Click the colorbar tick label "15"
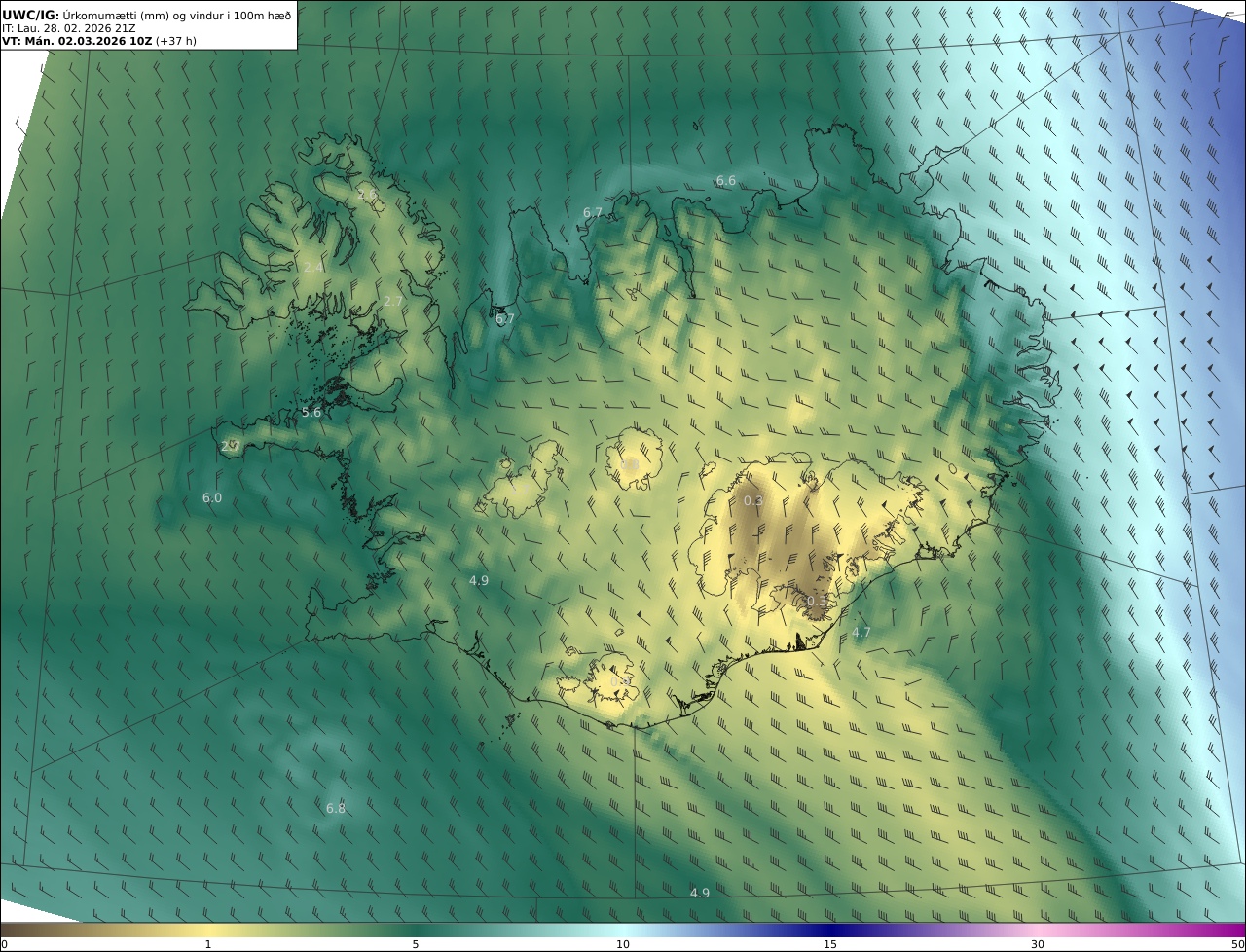 [x=830, y=945]
